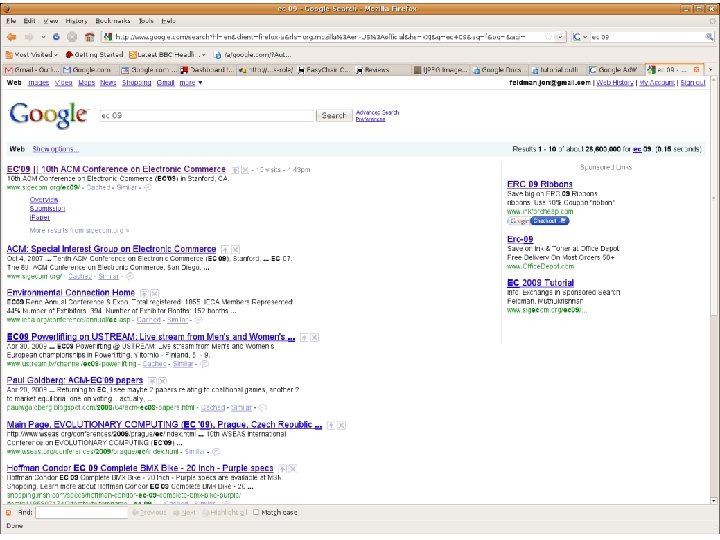Open the Advanced Search link
The image size is (720, 540).
coord(377,112)
